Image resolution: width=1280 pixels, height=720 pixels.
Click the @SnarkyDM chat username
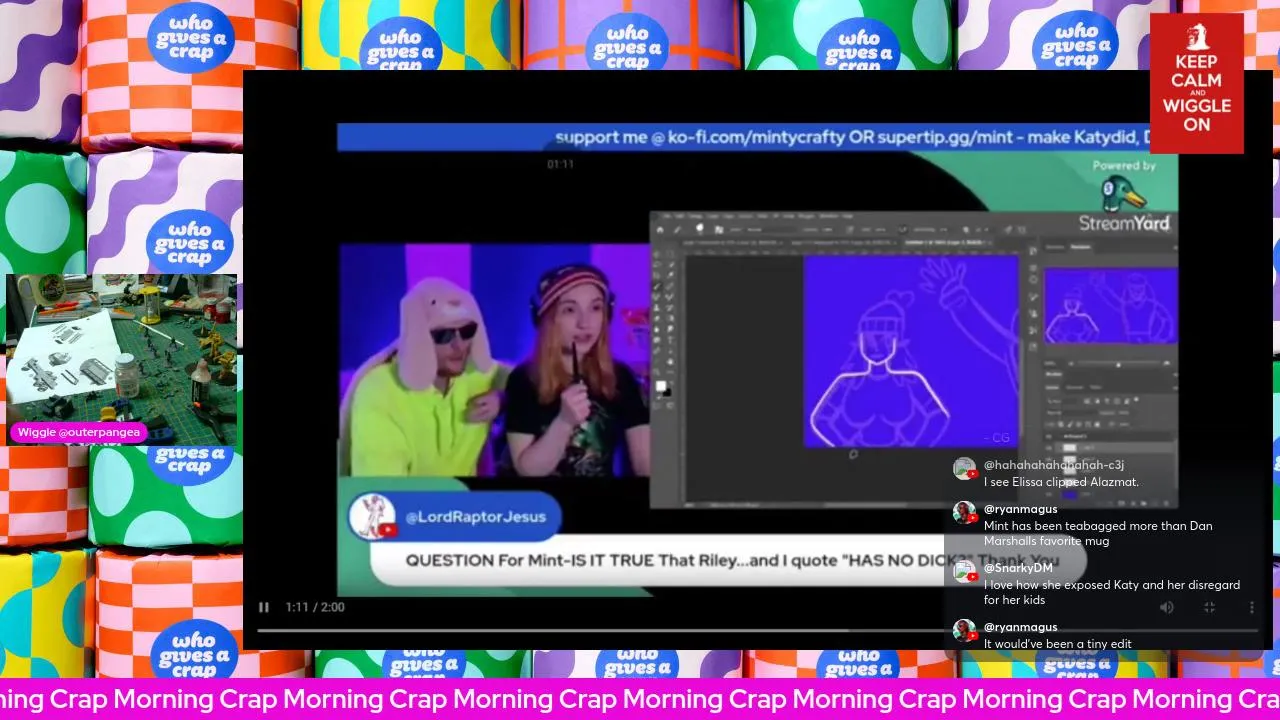1018,568
